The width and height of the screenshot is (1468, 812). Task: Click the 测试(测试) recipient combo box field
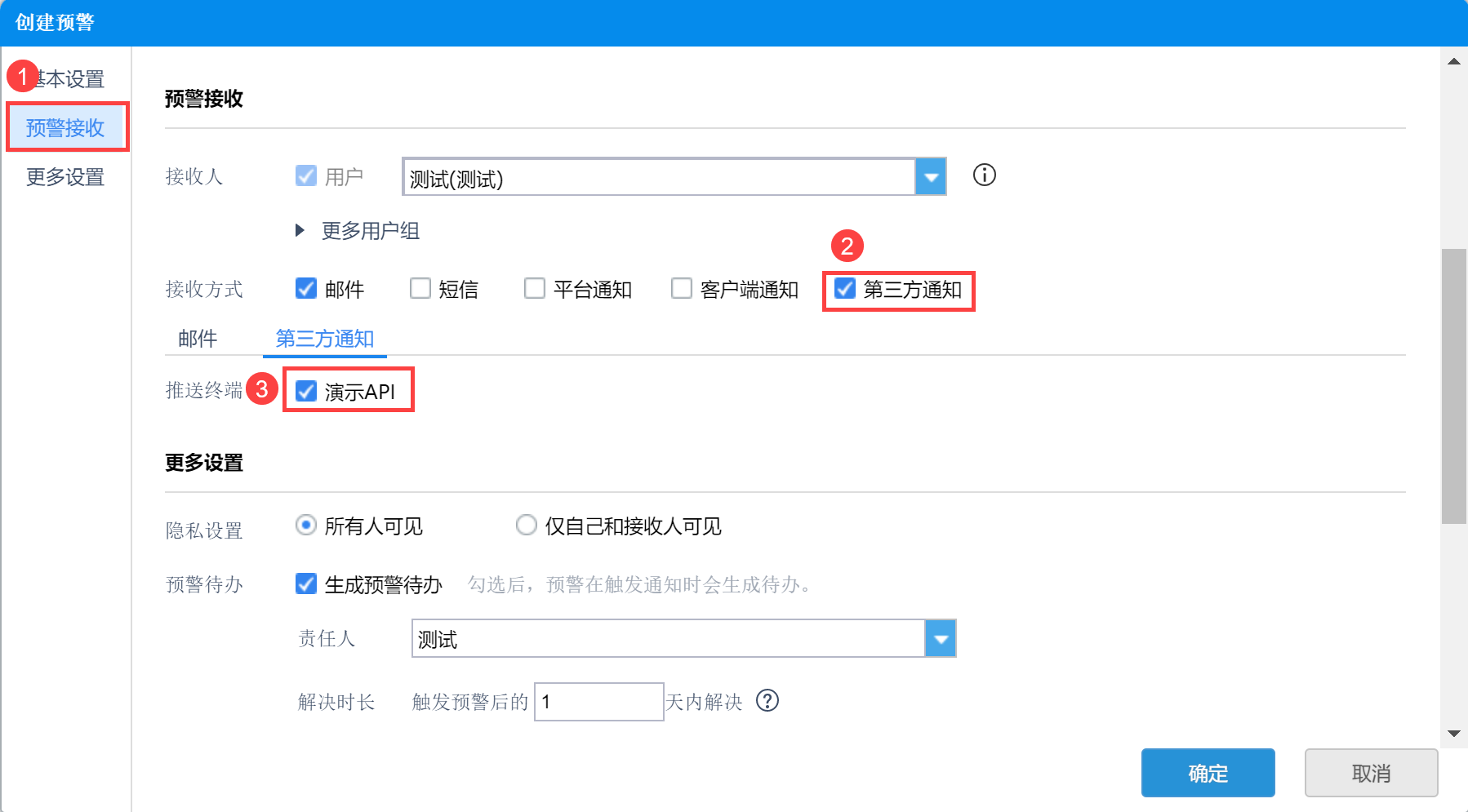674,176
